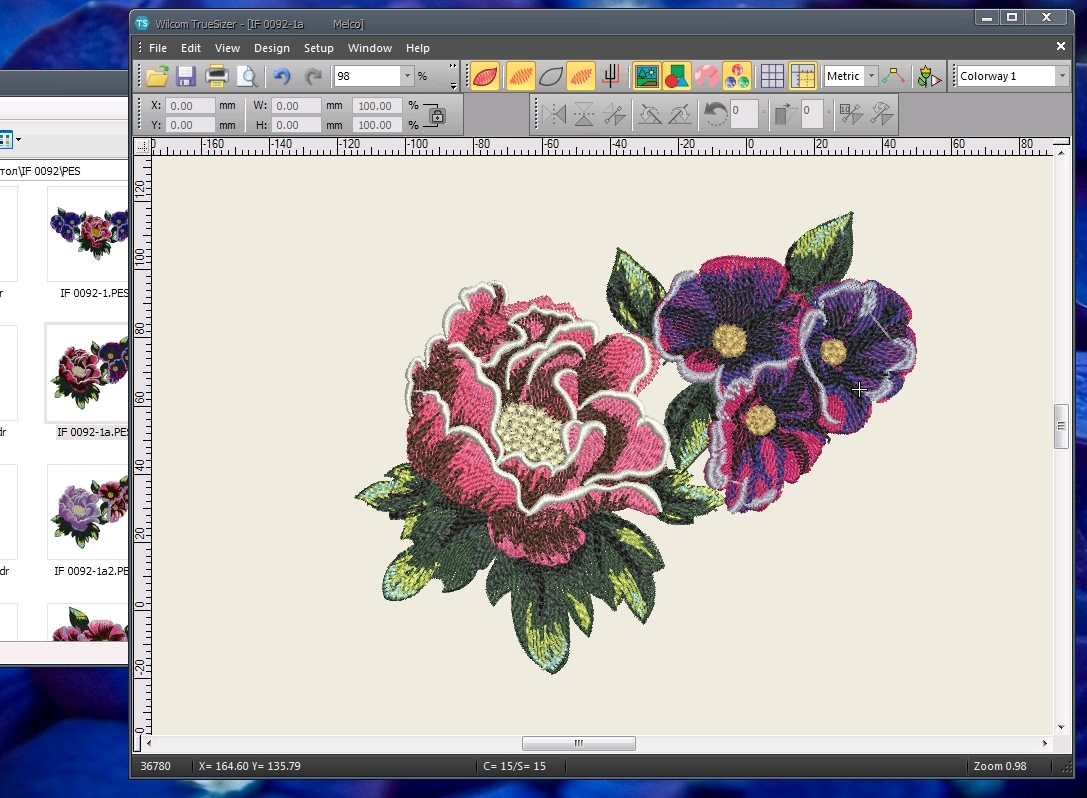The width and height of the screenshot is (1087, 798).
Task: Expand the Metric units dropdown
Action: coord(871,76)
